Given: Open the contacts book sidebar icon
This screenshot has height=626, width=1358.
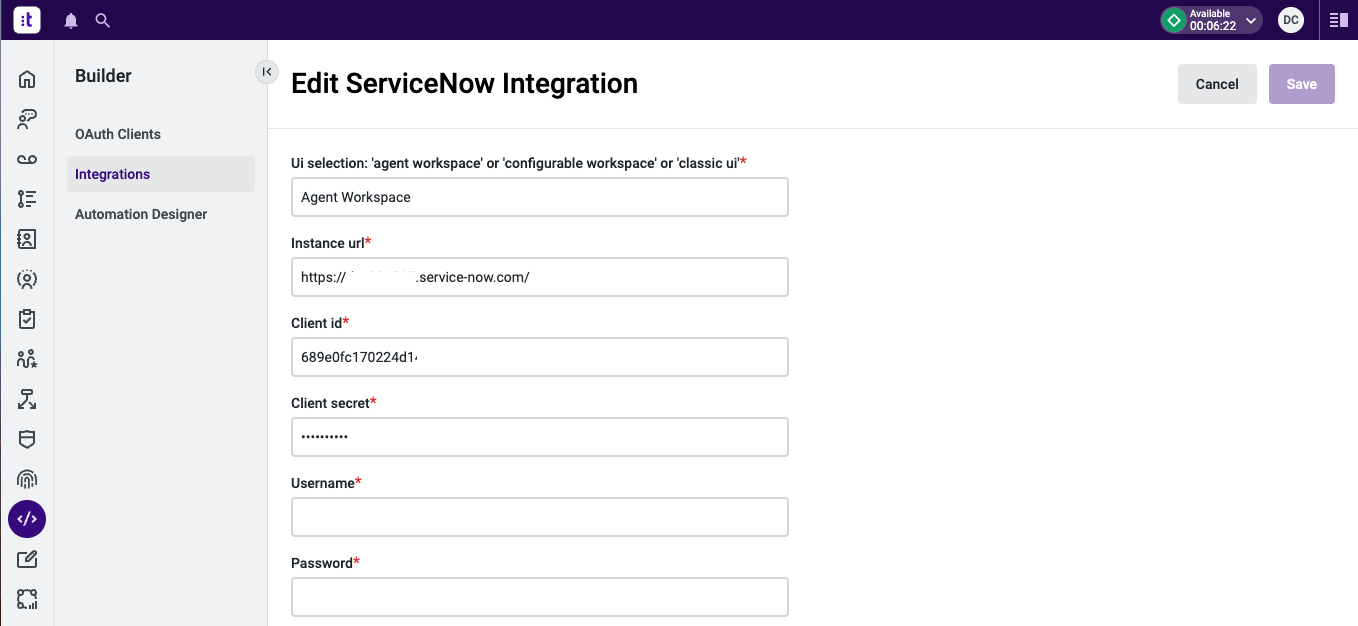Looking at the screenshot, I should click(27, 239).
